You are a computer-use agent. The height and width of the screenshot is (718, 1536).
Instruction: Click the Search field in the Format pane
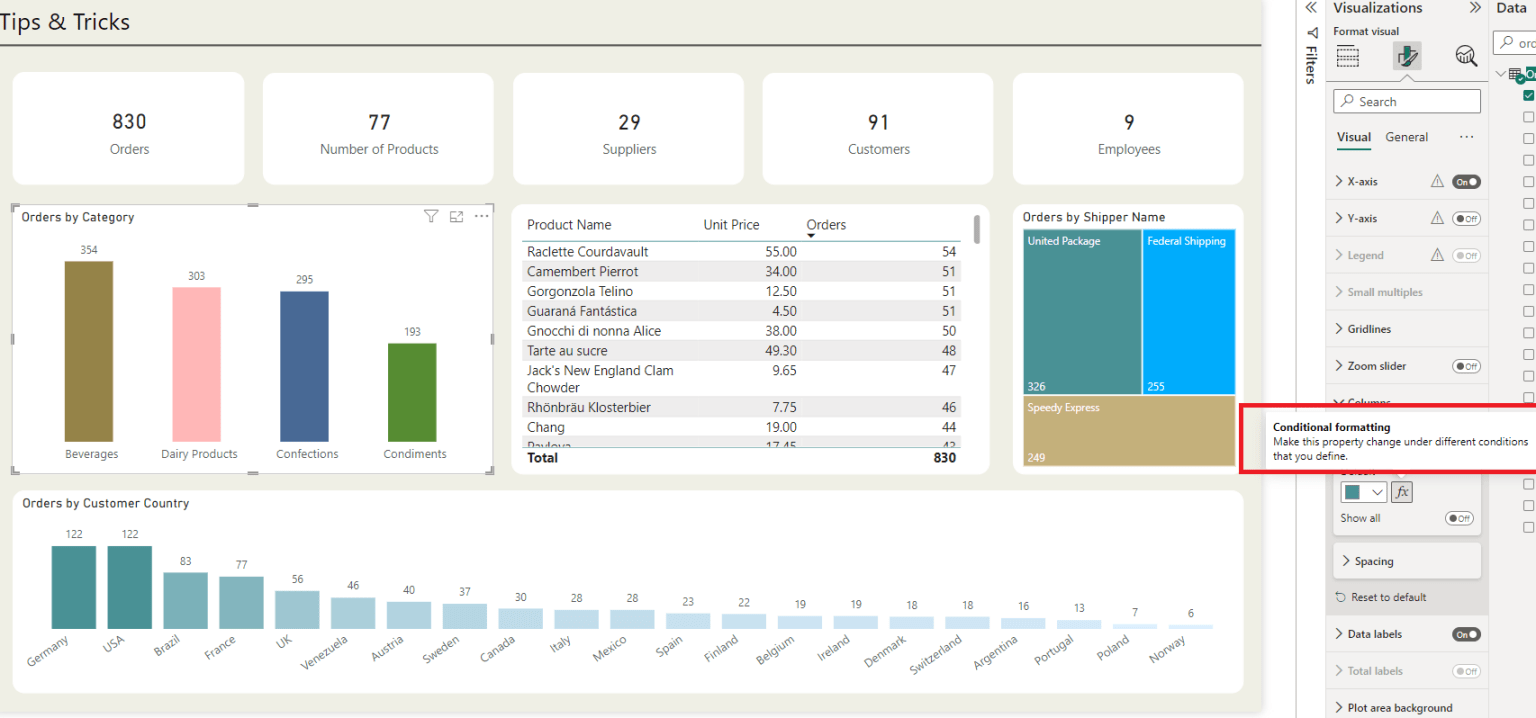click(x=1406, y=101)
